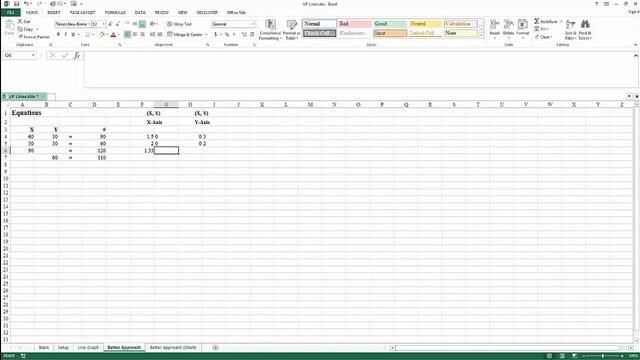
Task: Click the Insert Function fx button
Action: (77, 55)
